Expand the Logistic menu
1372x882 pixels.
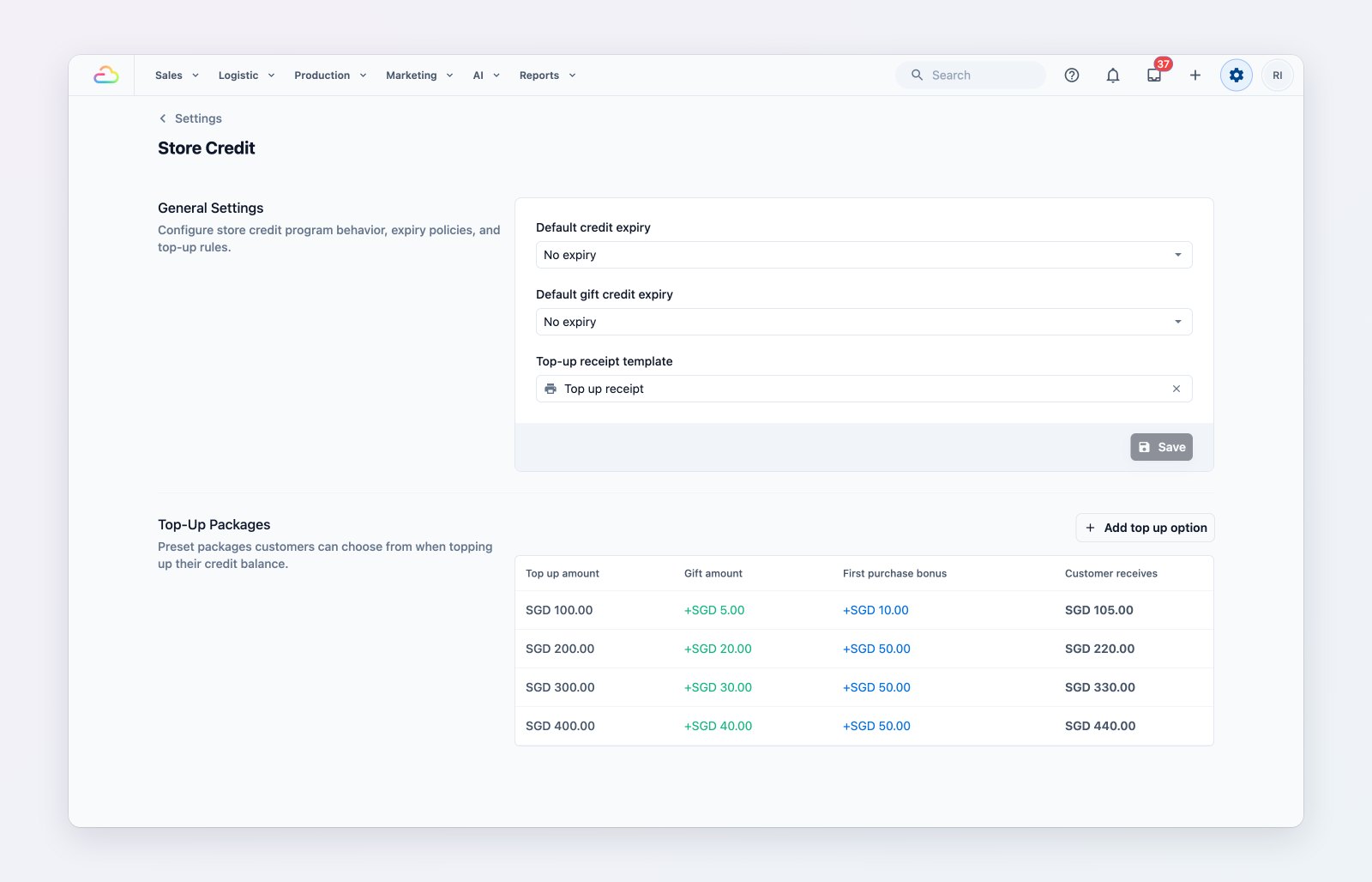(246, 76)
